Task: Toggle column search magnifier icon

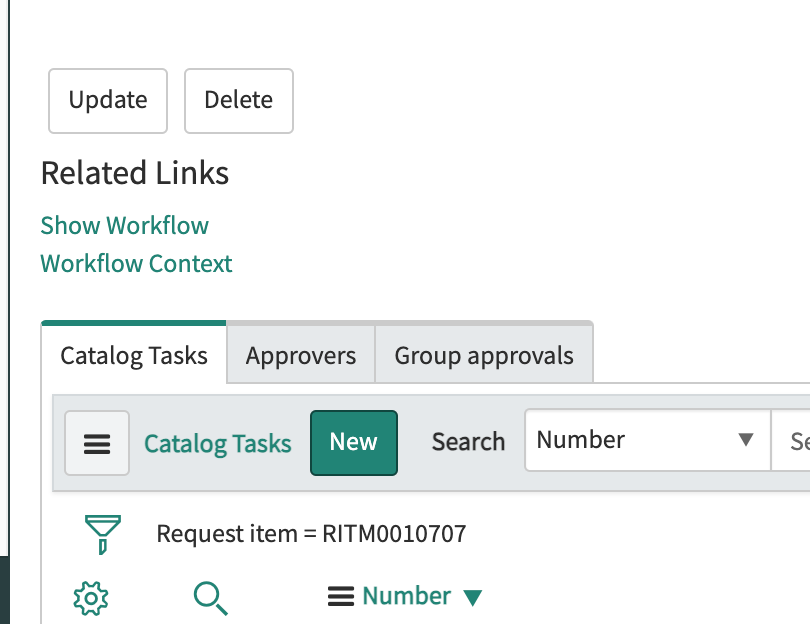Action: point(210,598)
